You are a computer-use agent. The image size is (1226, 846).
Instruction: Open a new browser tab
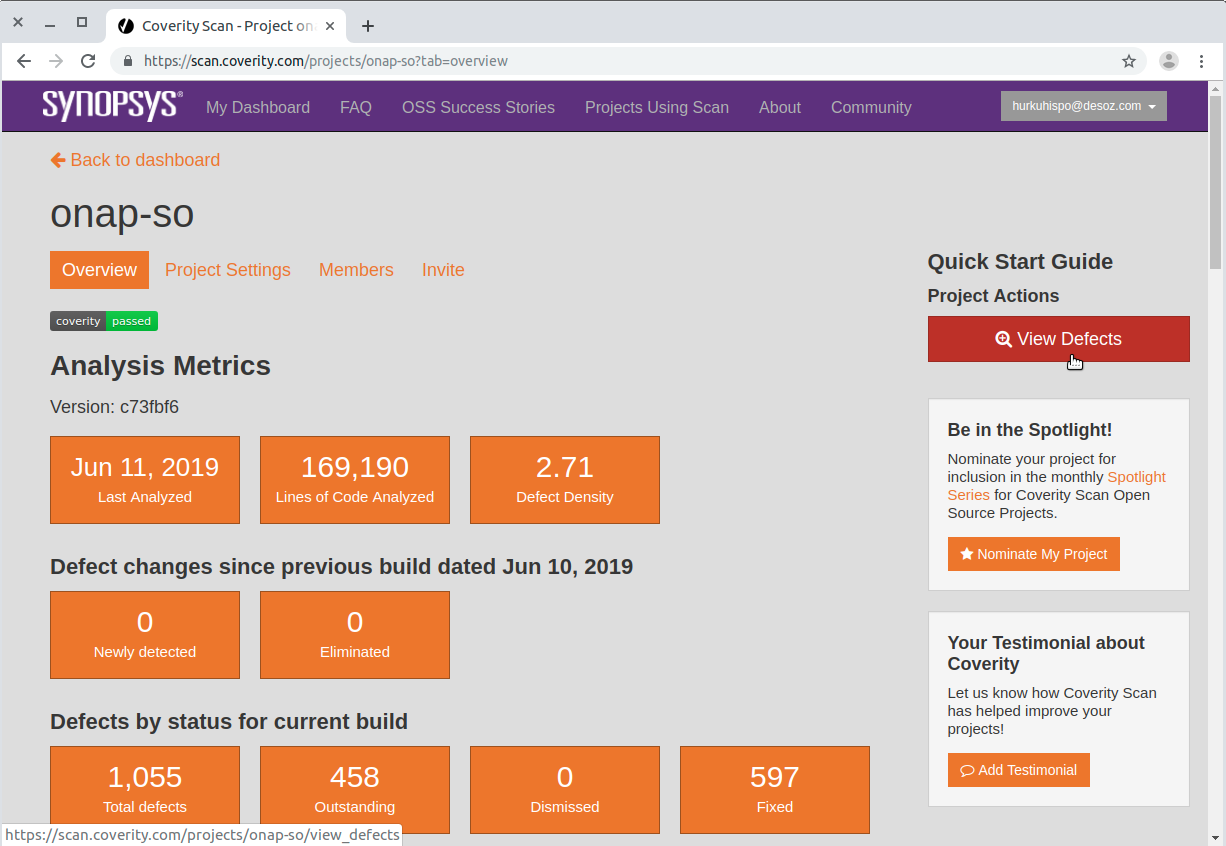[x=368, y=26]
